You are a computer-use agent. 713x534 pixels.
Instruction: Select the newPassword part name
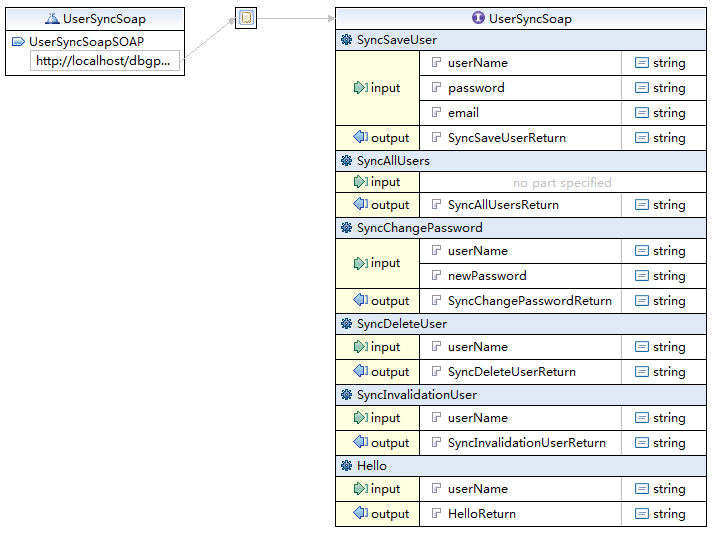point(487,276)
